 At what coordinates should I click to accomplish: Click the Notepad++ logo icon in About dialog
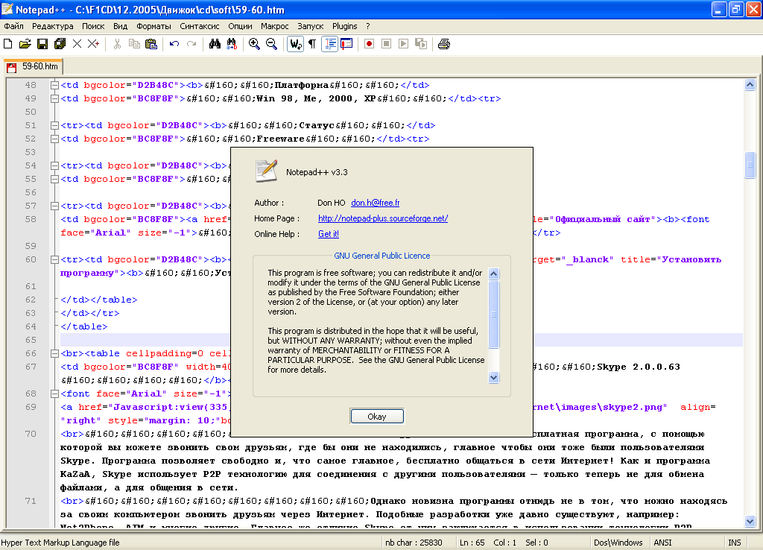[x=266, y=171]
